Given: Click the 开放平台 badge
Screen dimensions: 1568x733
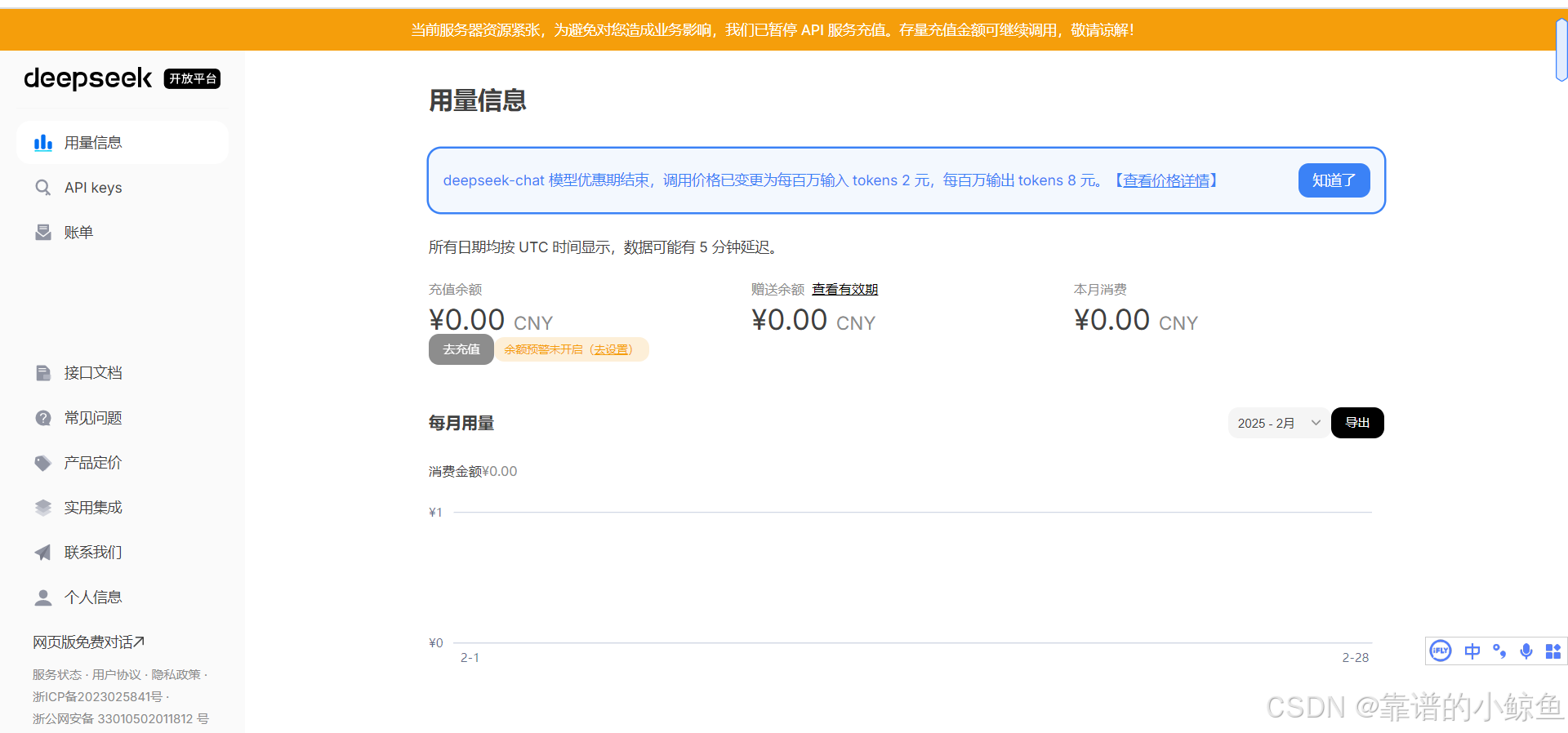Looking at the screenshot, I should click(x=192, y=78).
